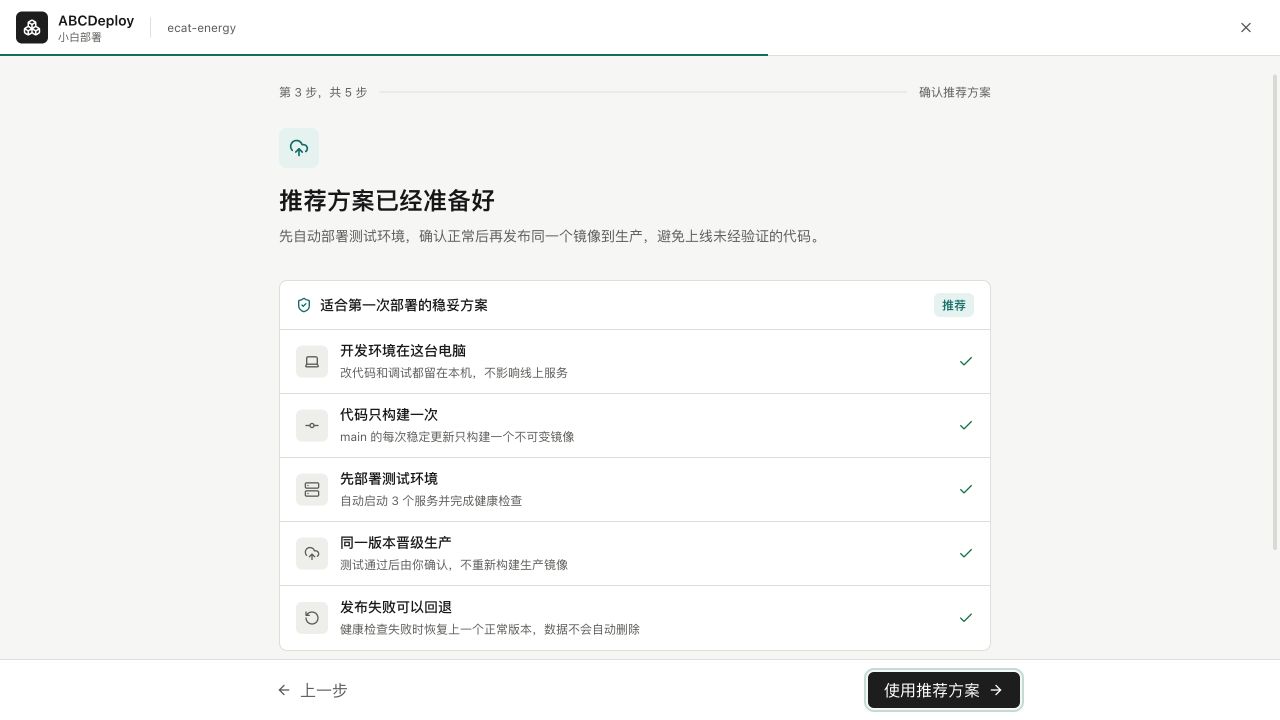
Task: Click checkmark in 代码只构建一次 row
Action: click(966, 425)
